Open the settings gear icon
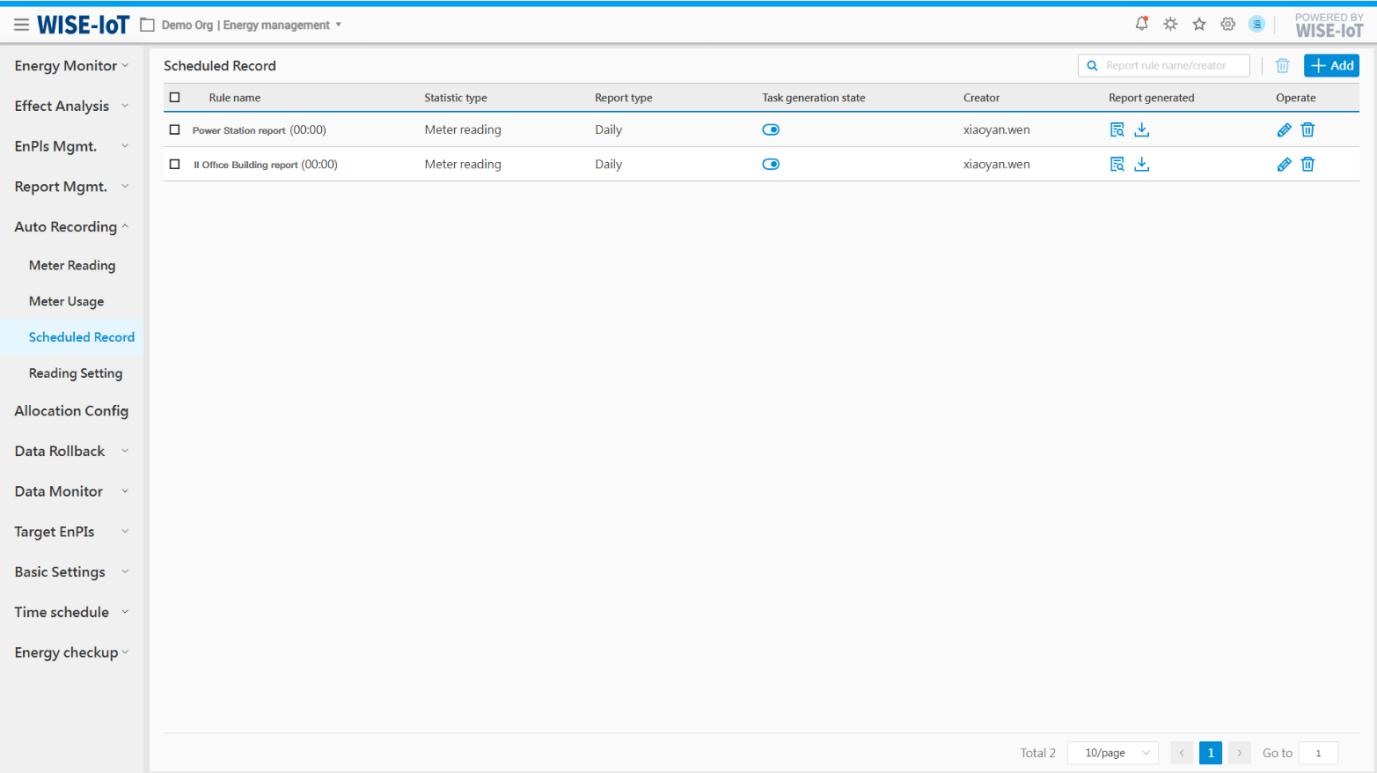The width and height of the screenshot is (1377, 773). point(1228,24)
